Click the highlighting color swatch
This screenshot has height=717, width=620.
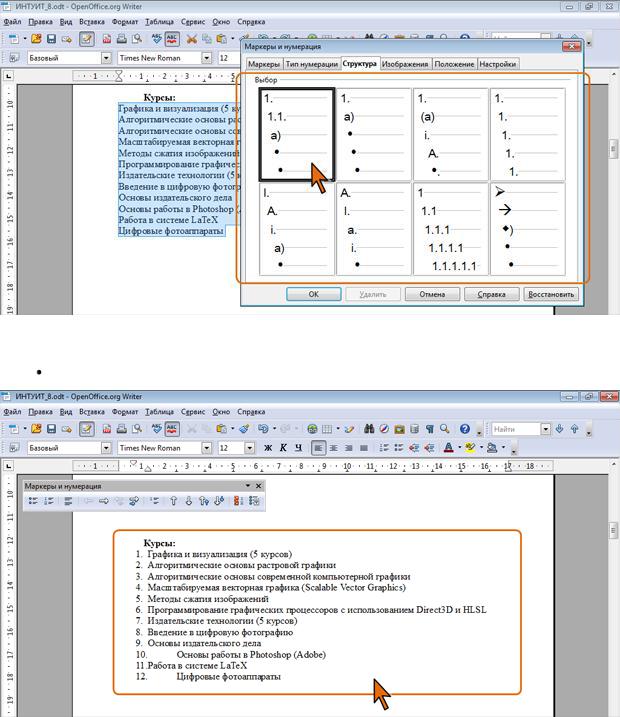coord(470,448)
